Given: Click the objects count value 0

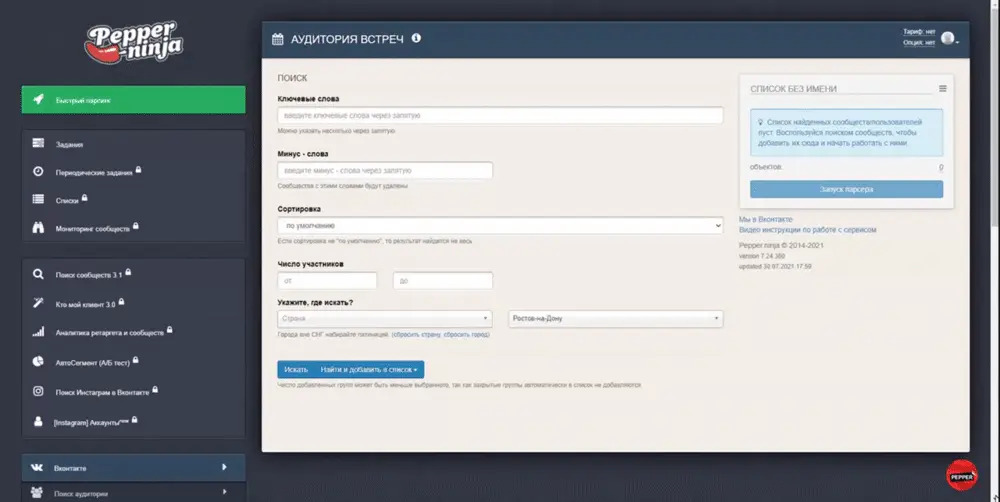Looking at the screenshot, I should point(941,167).
